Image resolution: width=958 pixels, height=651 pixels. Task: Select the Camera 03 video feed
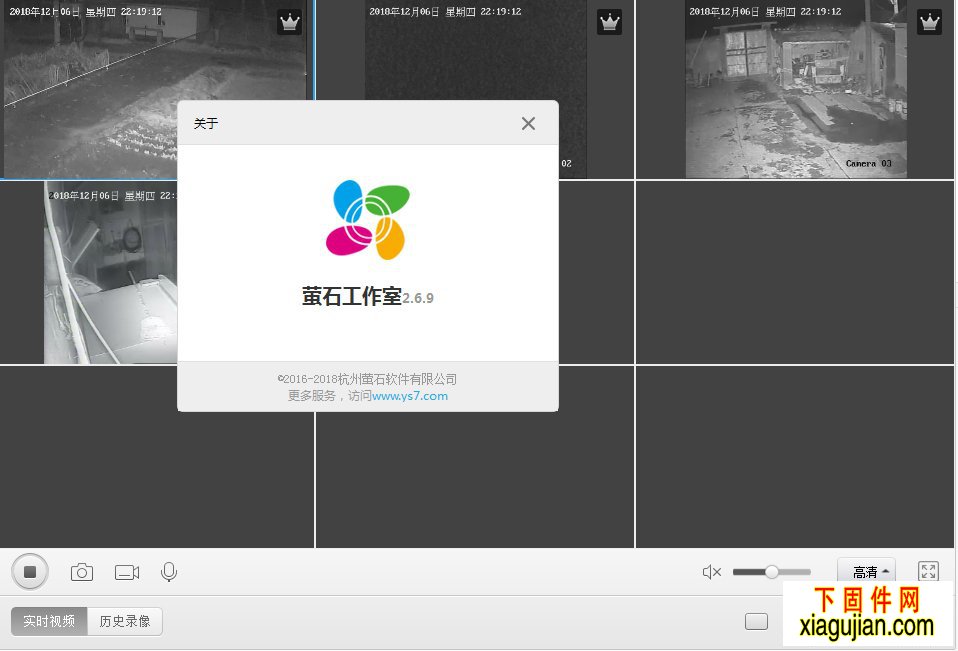795,89
